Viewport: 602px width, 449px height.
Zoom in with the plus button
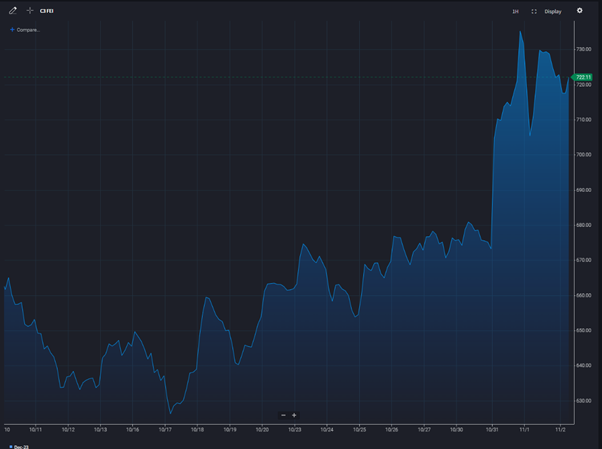coord(294,415)
